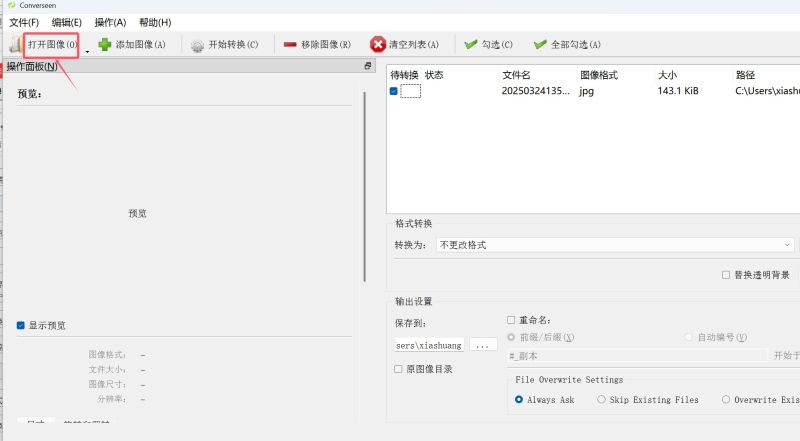Select the Overwrite Existing radio option

726,400
